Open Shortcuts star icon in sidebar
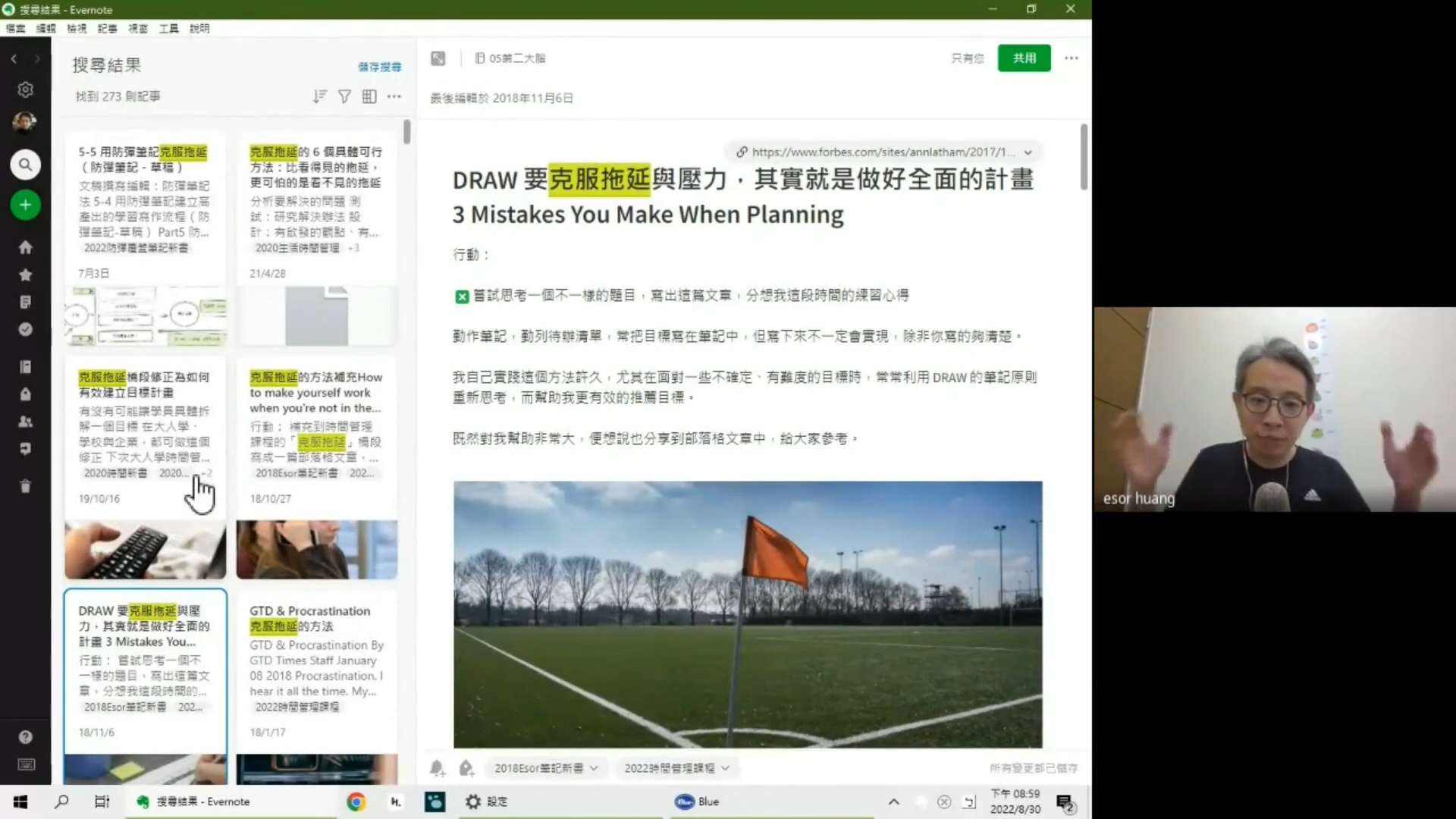 coord(25,275)
